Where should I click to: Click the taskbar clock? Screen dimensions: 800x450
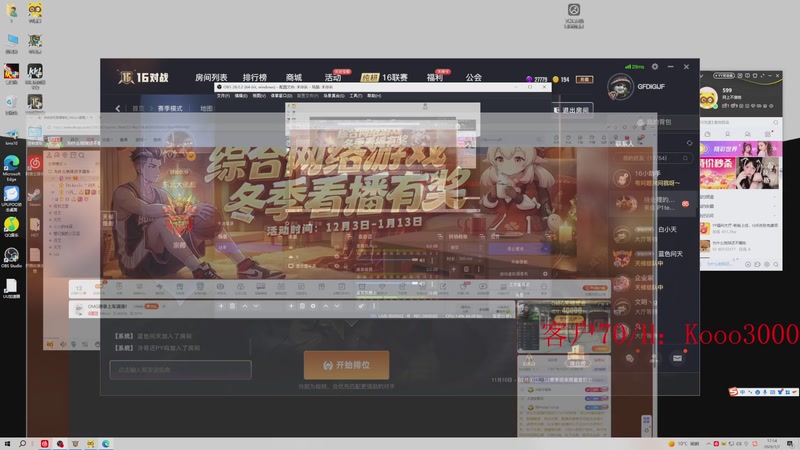(x=773, y=443)
